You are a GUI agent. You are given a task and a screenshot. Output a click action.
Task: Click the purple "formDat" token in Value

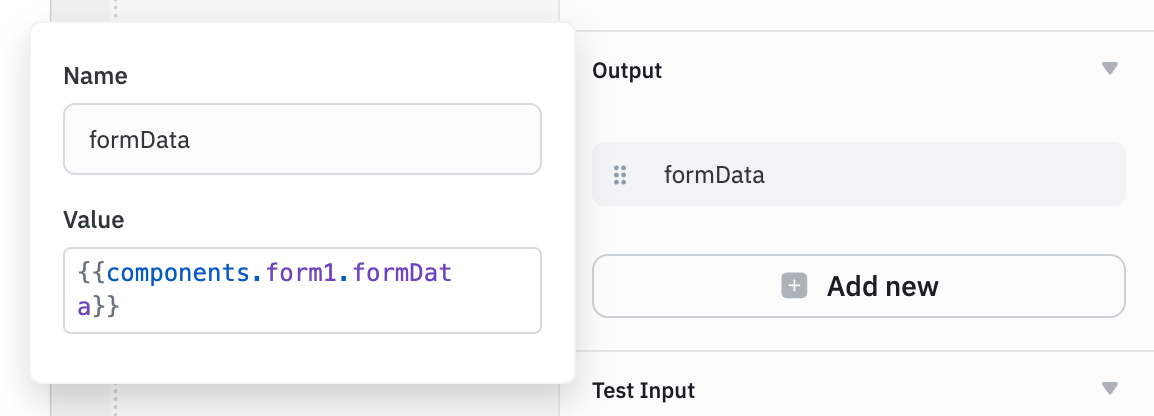(x=404, y=273)
